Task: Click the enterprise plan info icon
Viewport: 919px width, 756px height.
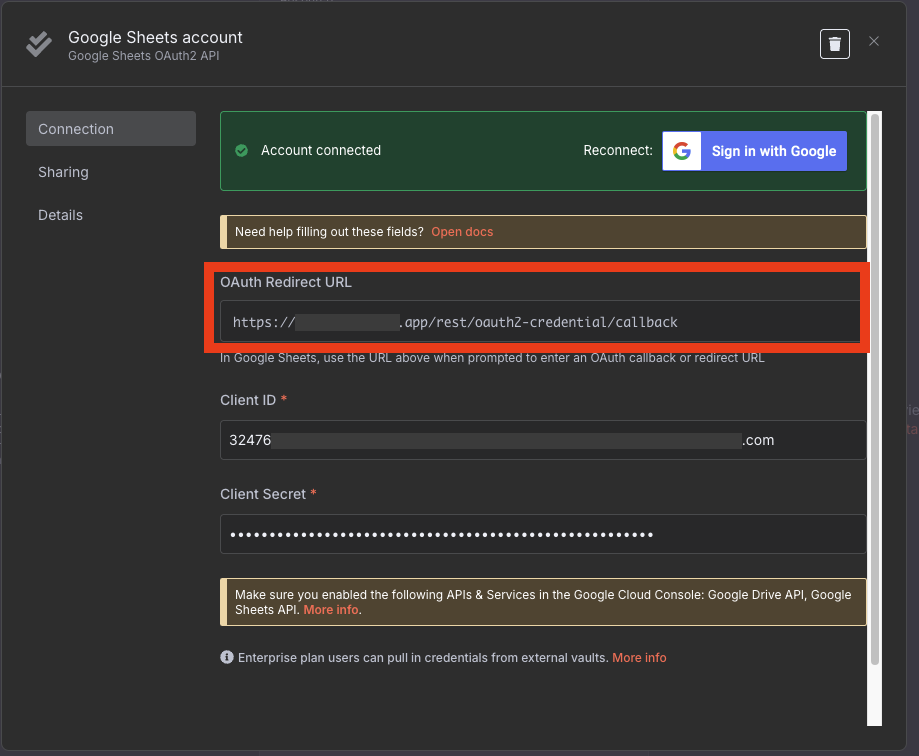Action: click(227, 657)
